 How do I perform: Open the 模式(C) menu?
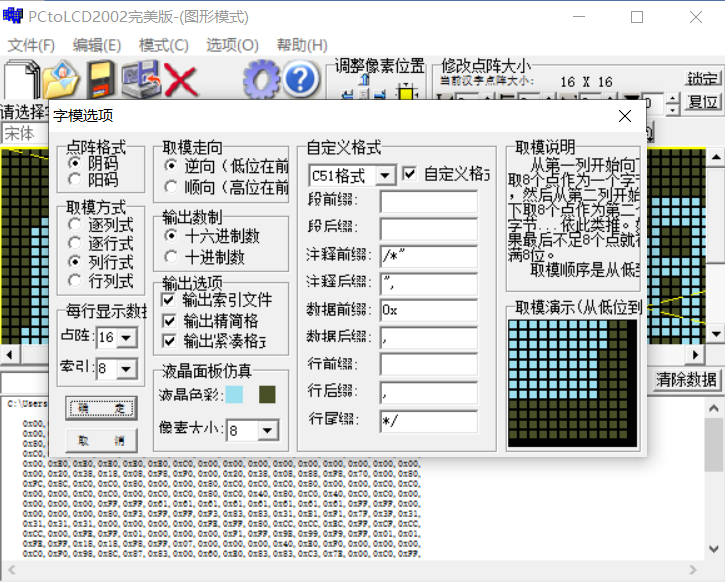point(163,45)
